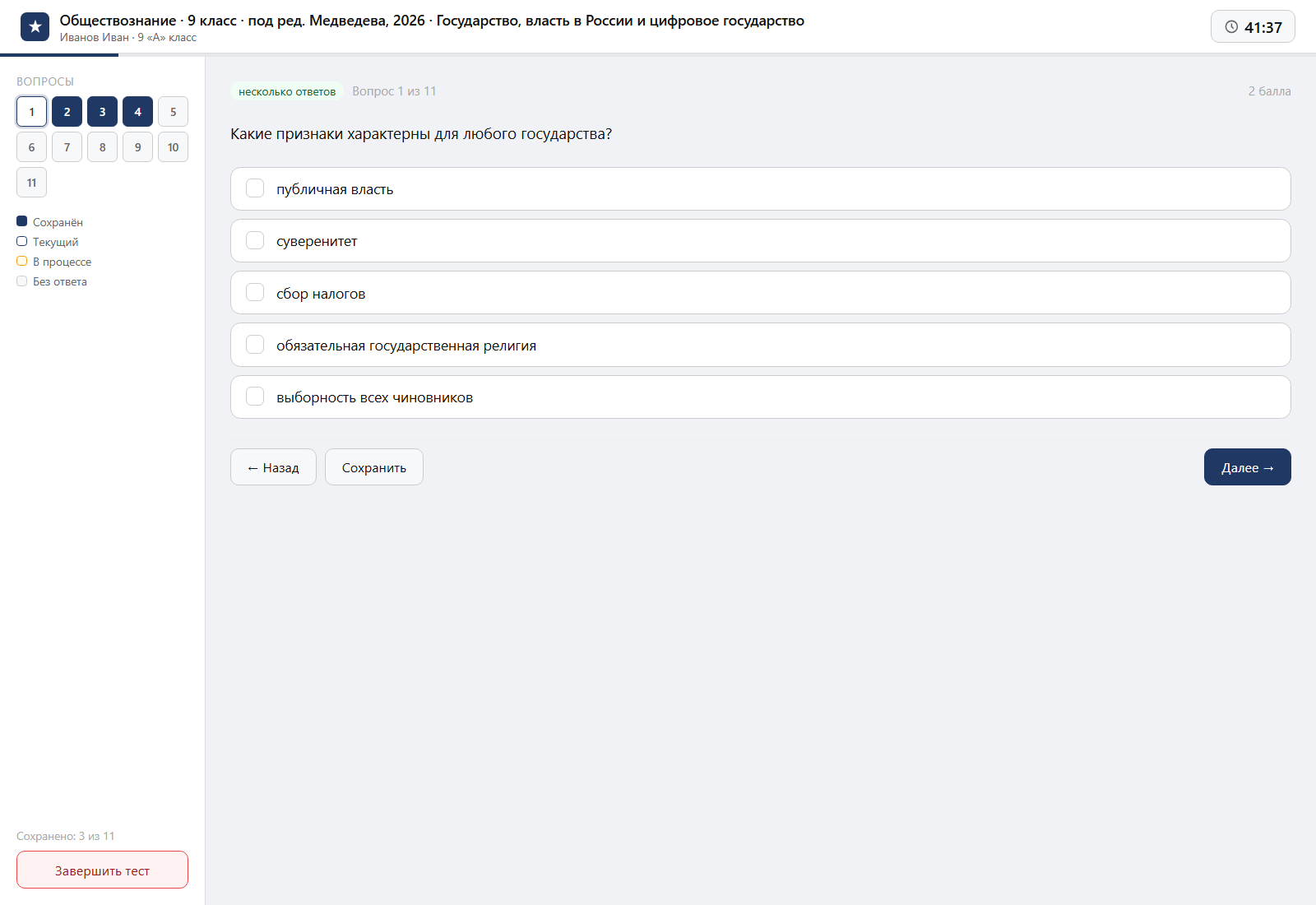Viewport: 1316px width, 905px height.
Task: Click «Вопрос 1 из 11» label
Action: [394, 91]
